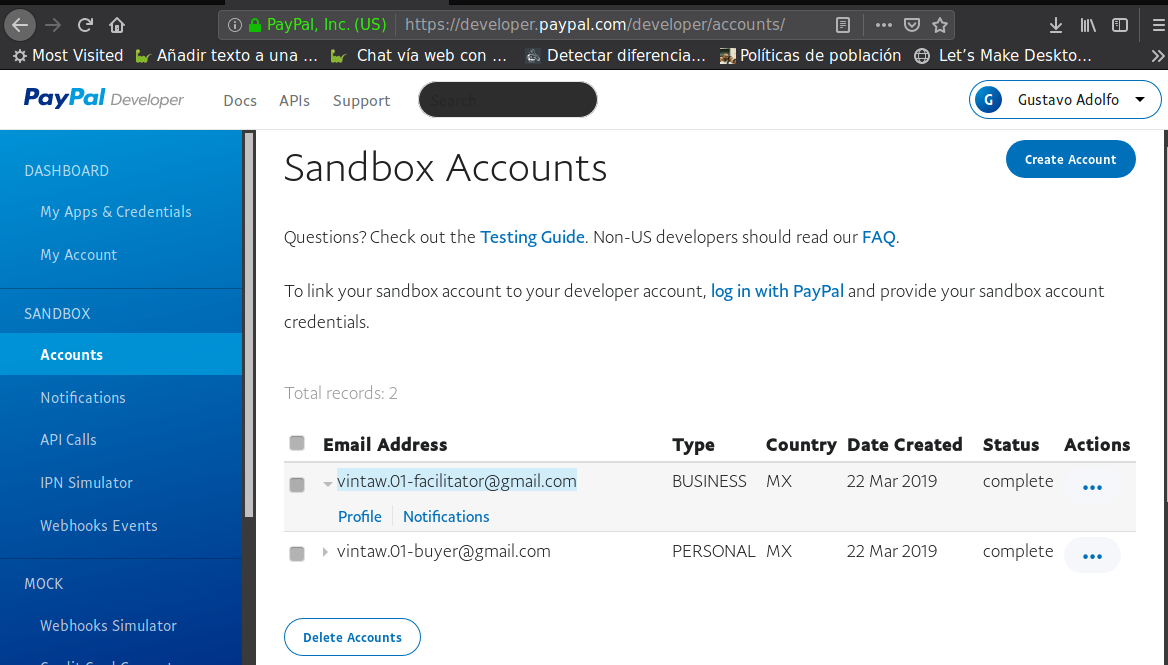Open actions ellipsis for buyer account
1168x665 pixels.
[x=1092, y=556]
